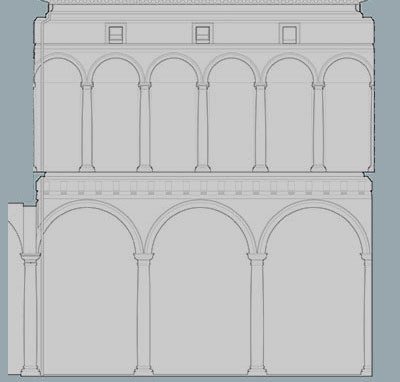Select the detached corner column at far left
The image size is (400, 382).
coord(30,314)
